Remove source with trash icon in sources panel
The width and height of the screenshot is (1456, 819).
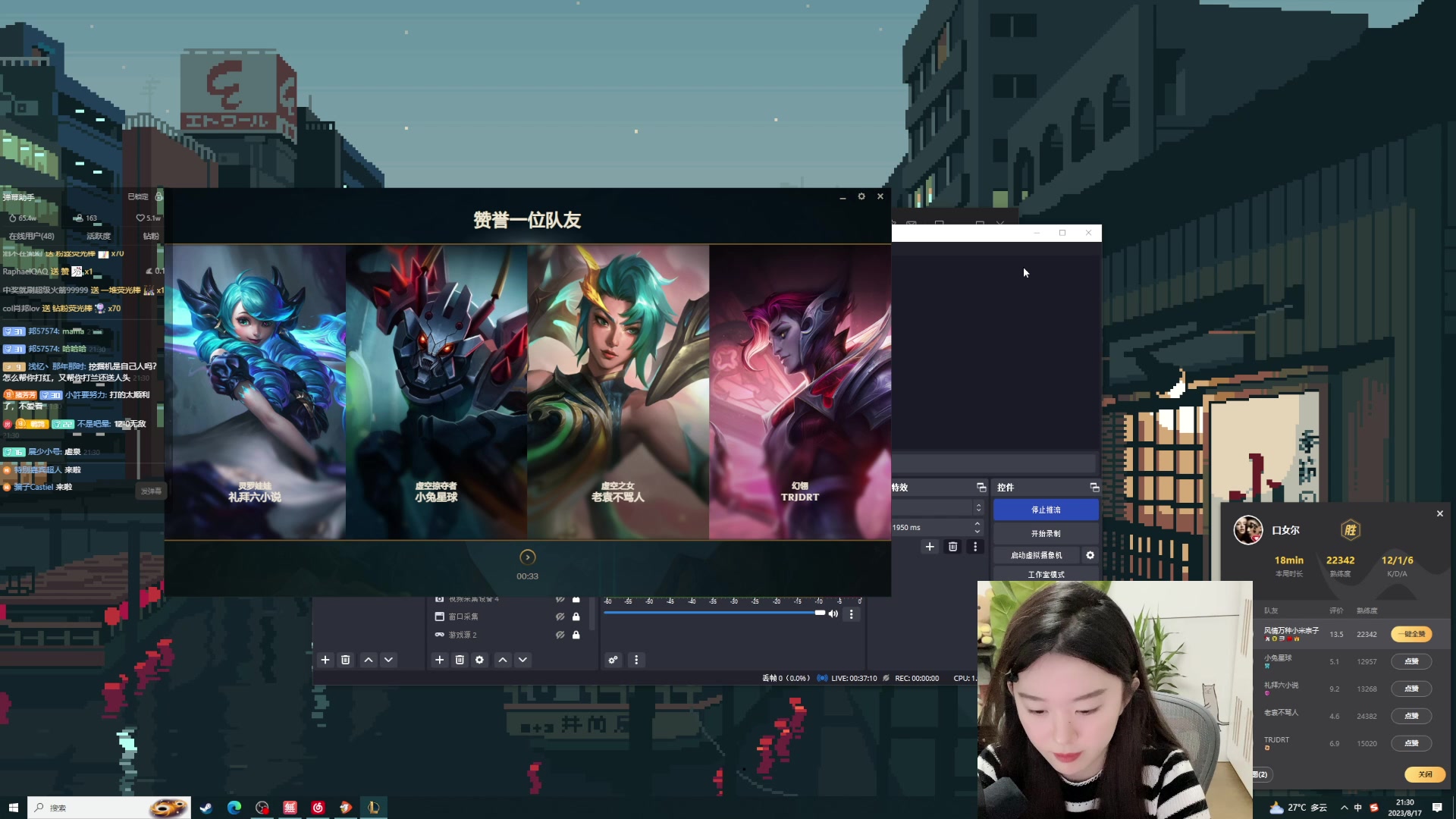tap(460, 660)
